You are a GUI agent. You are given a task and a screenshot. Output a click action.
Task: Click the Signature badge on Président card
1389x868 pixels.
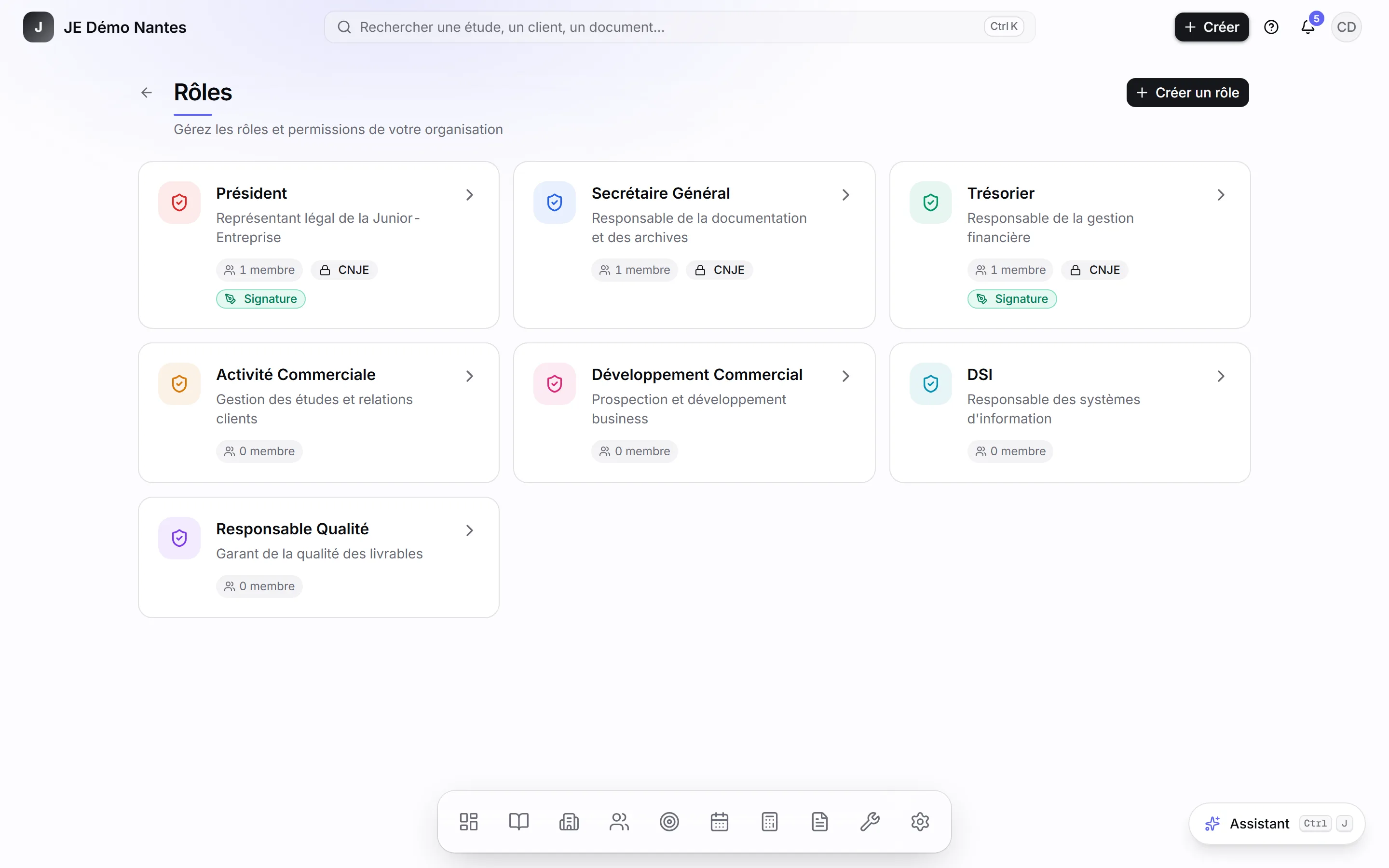260,299
